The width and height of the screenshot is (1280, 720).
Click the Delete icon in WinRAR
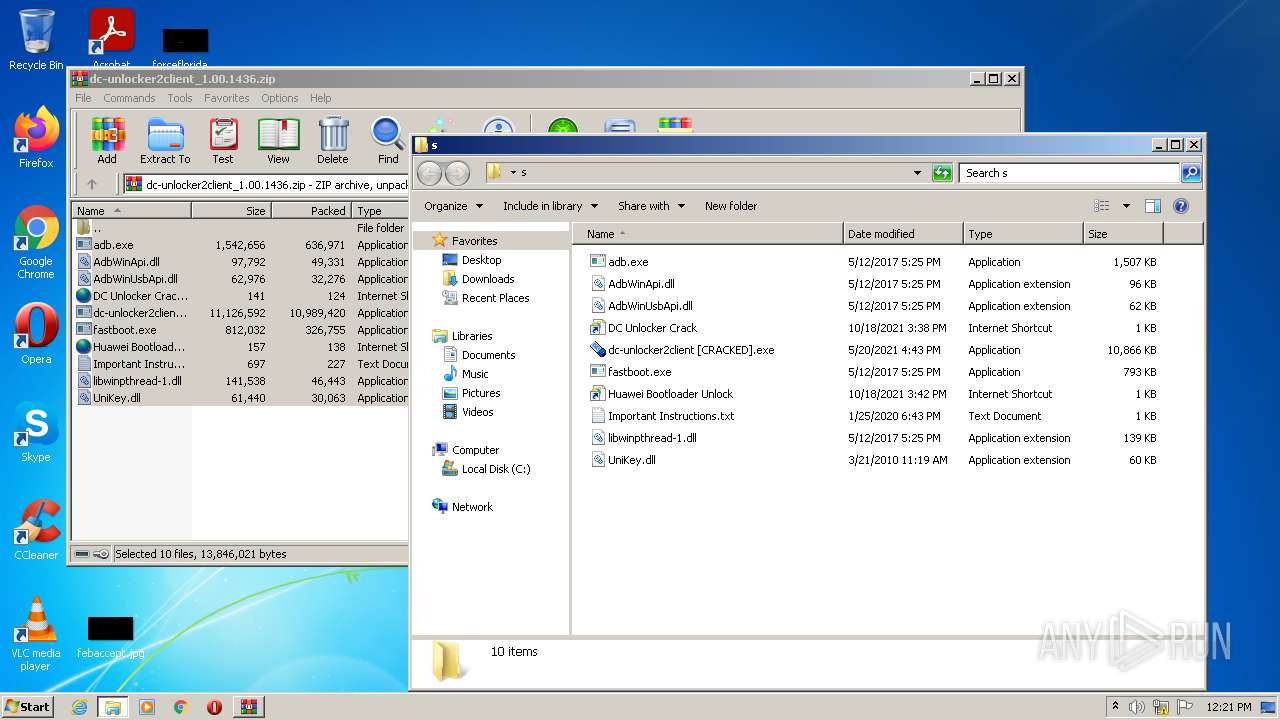[x=333, y=140]
